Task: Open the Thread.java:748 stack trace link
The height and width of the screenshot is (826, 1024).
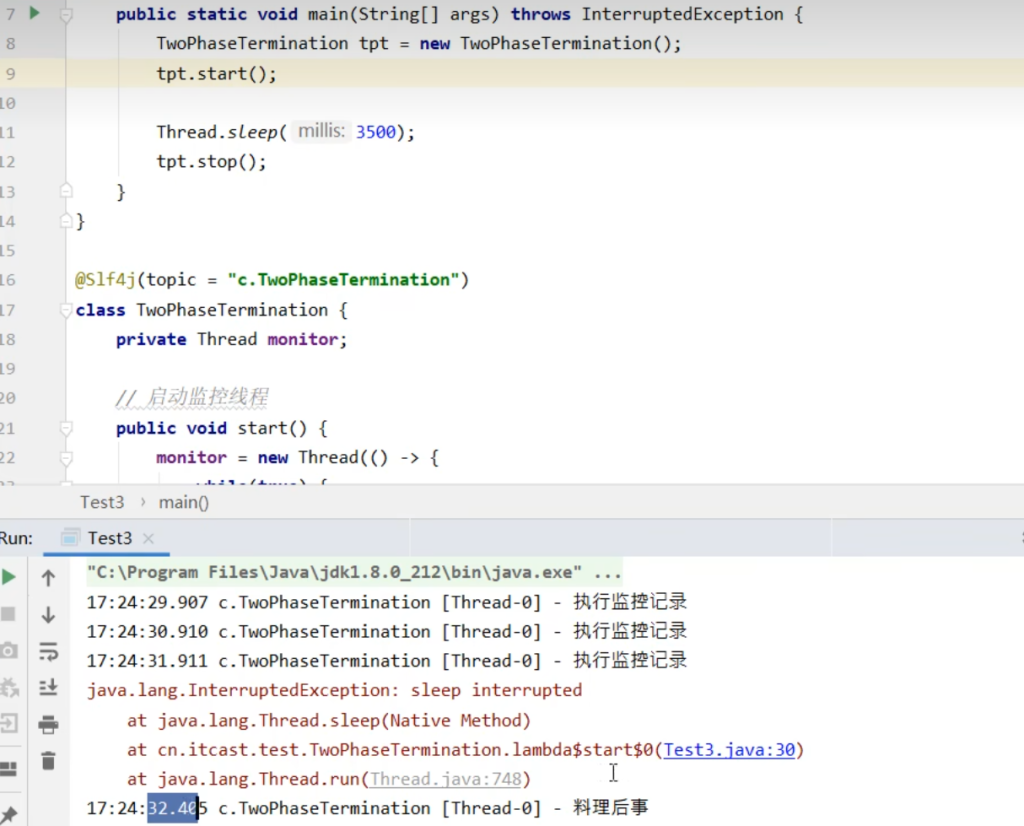Action: tap(447, 779)
